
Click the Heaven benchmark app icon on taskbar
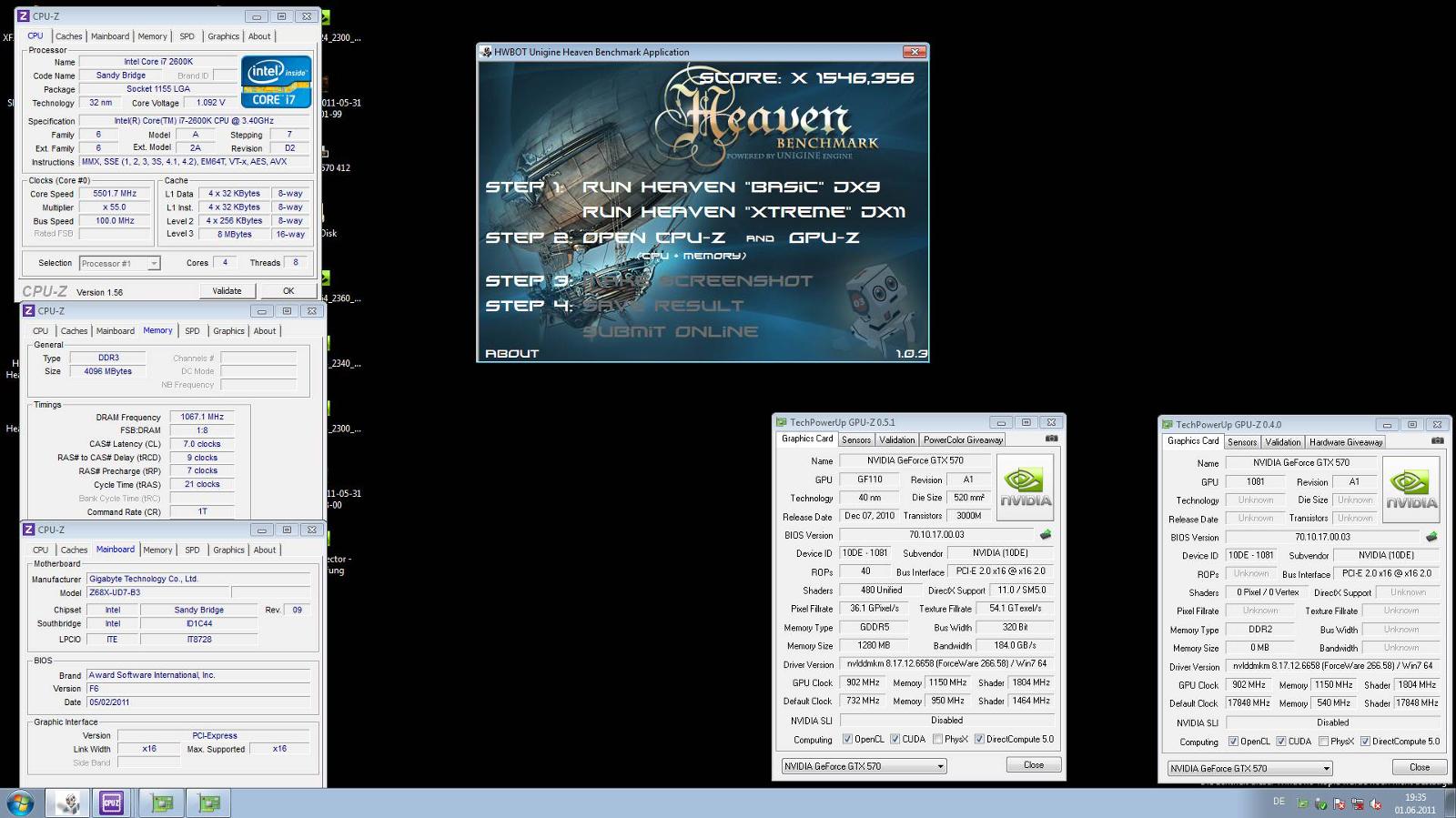click(68, 803)
